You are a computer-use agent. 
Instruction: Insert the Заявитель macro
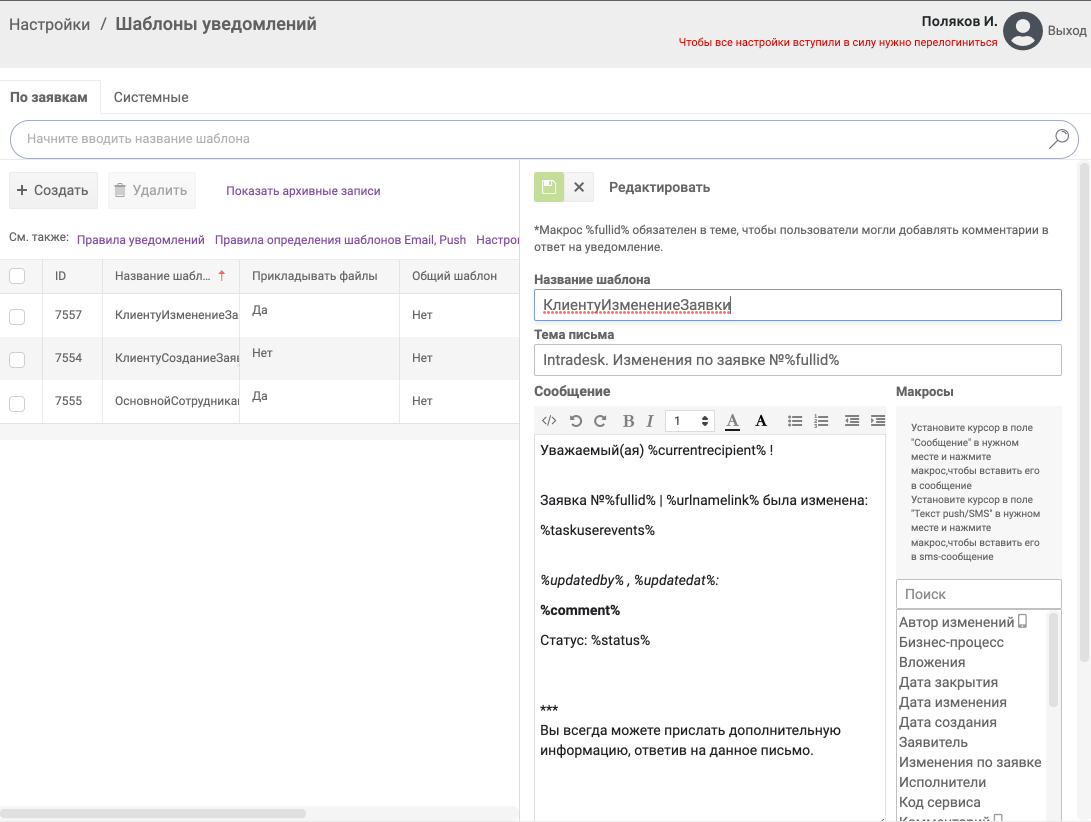coord(933,743)
